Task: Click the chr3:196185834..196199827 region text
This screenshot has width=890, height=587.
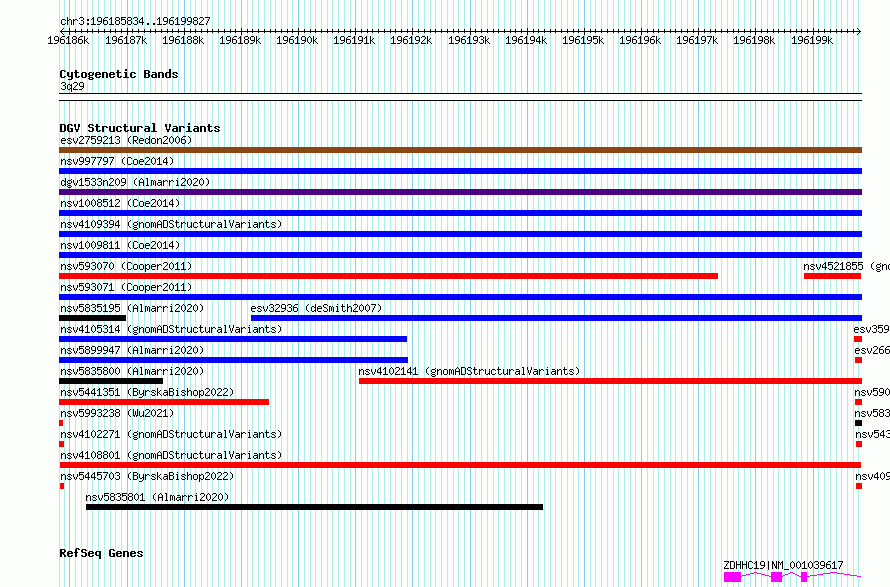Action: pyautogui.click(x=135, y=22)
